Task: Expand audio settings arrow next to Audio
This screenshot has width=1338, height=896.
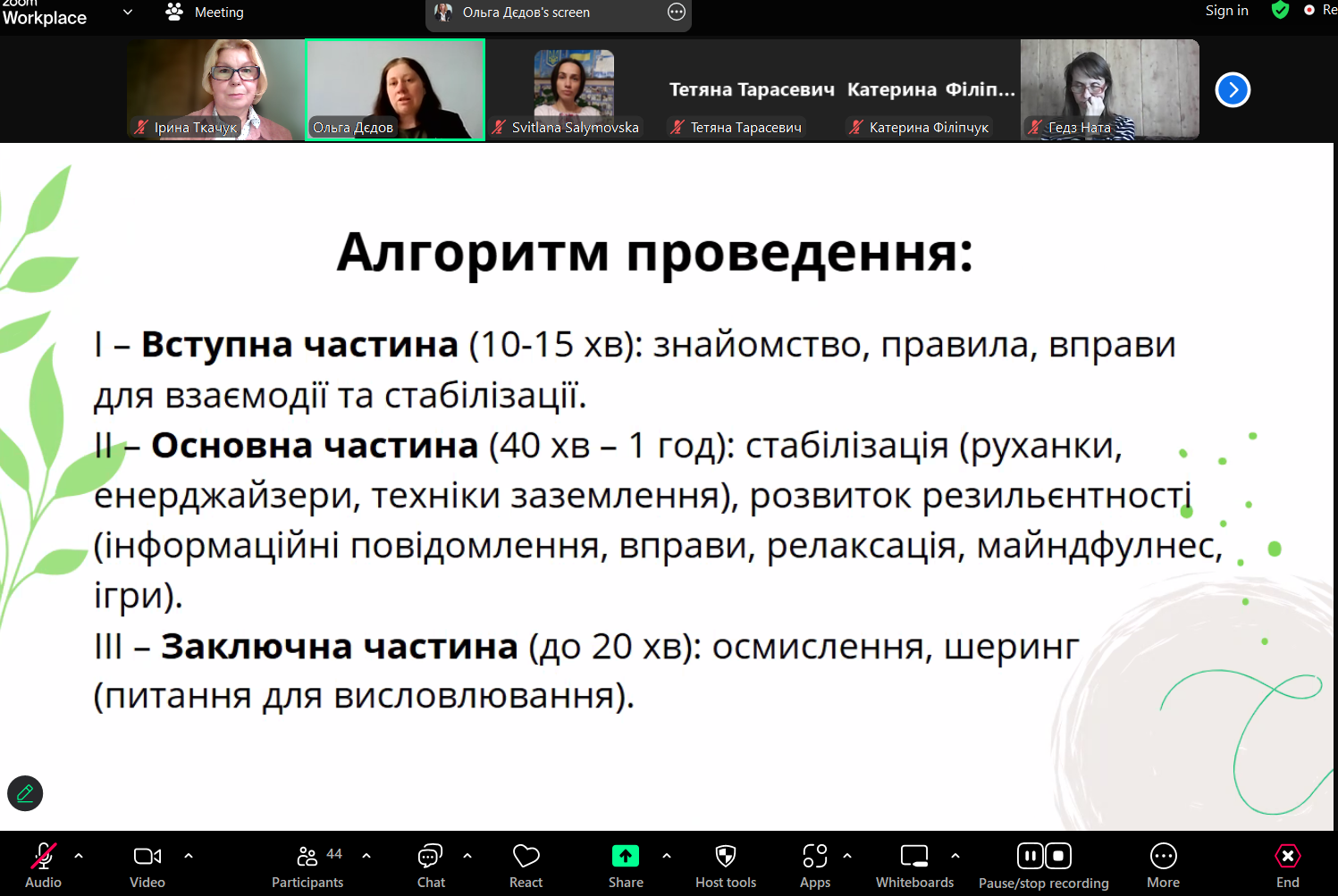Action: click(79, 856)
